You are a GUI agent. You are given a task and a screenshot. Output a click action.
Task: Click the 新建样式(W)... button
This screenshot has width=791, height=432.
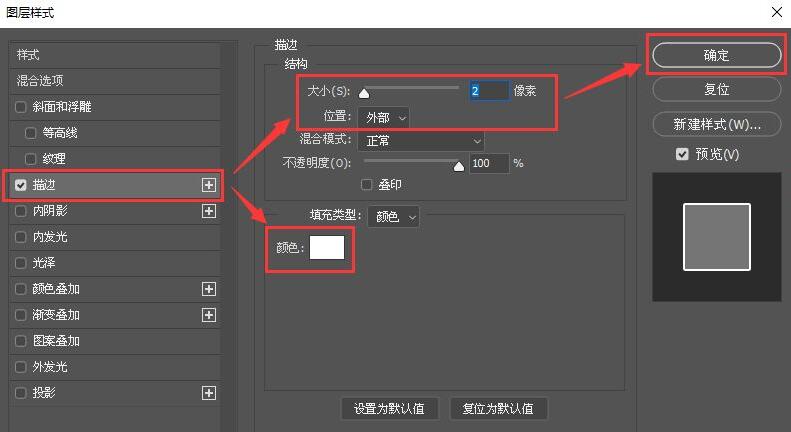click(716, 124)
